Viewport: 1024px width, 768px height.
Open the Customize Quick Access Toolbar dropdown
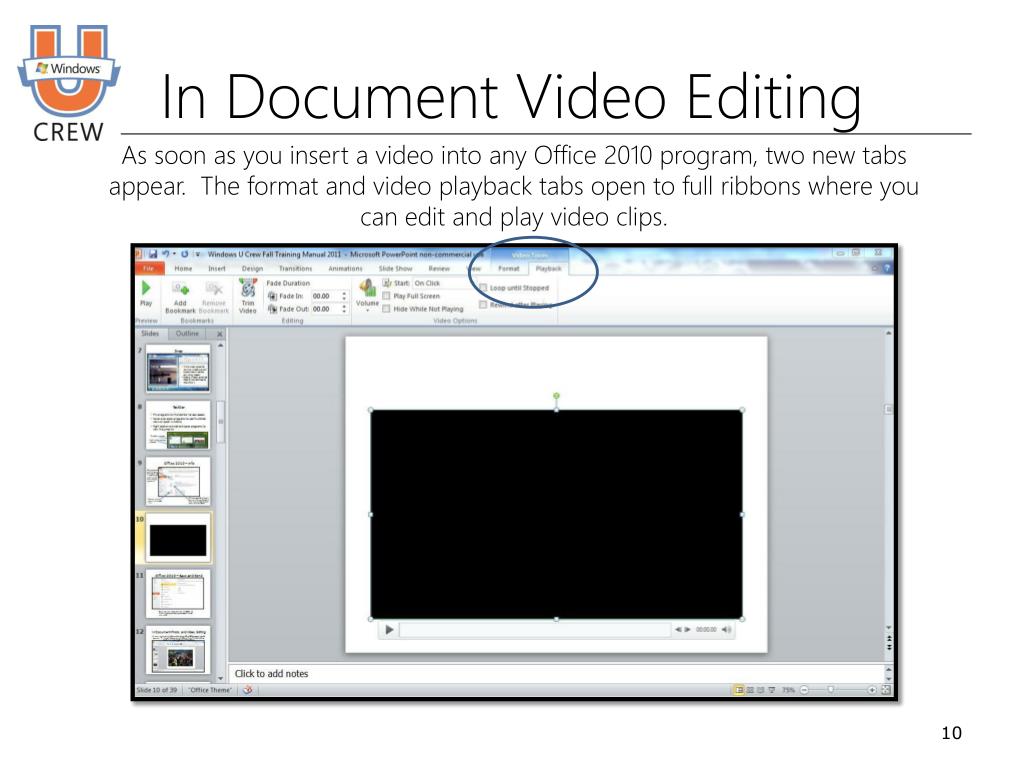[198, 254]
